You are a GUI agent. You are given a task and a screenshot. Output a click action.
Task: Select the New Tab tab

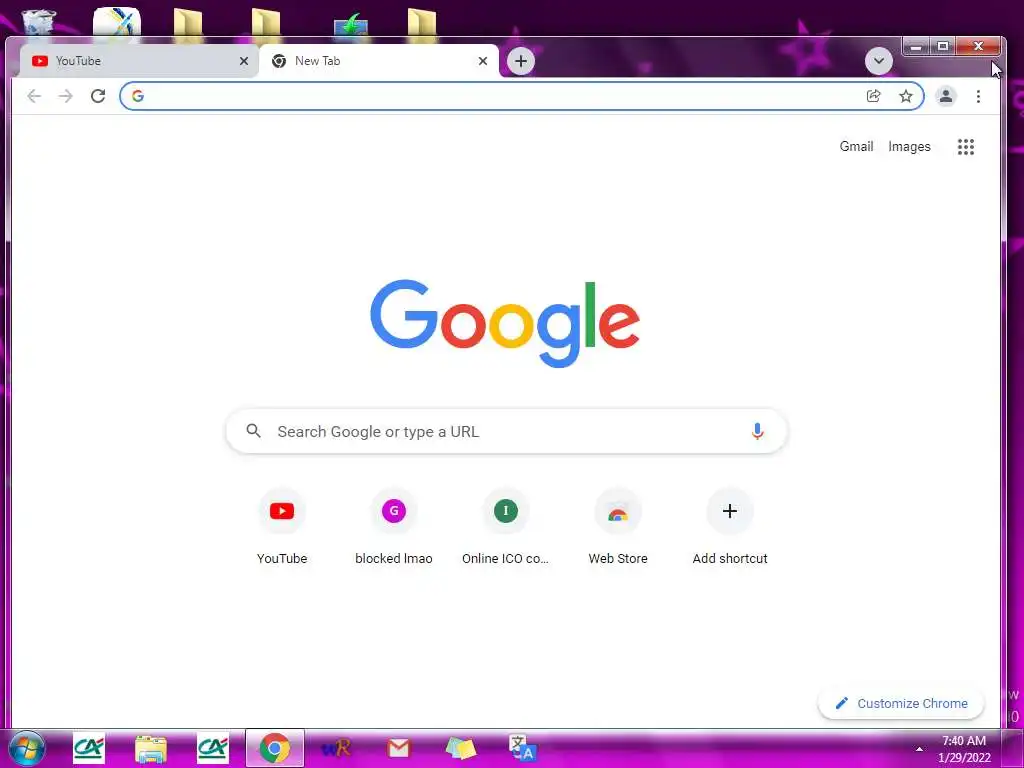[x=379, y=61]
